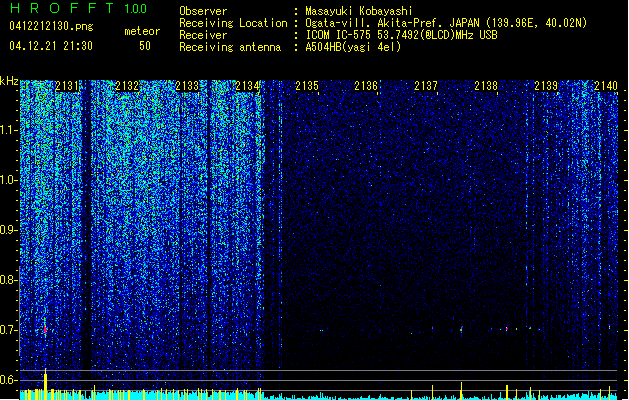Viewport: 629px width, 400px height.
Task: Click time marker 2136
Action: [366, 86]
